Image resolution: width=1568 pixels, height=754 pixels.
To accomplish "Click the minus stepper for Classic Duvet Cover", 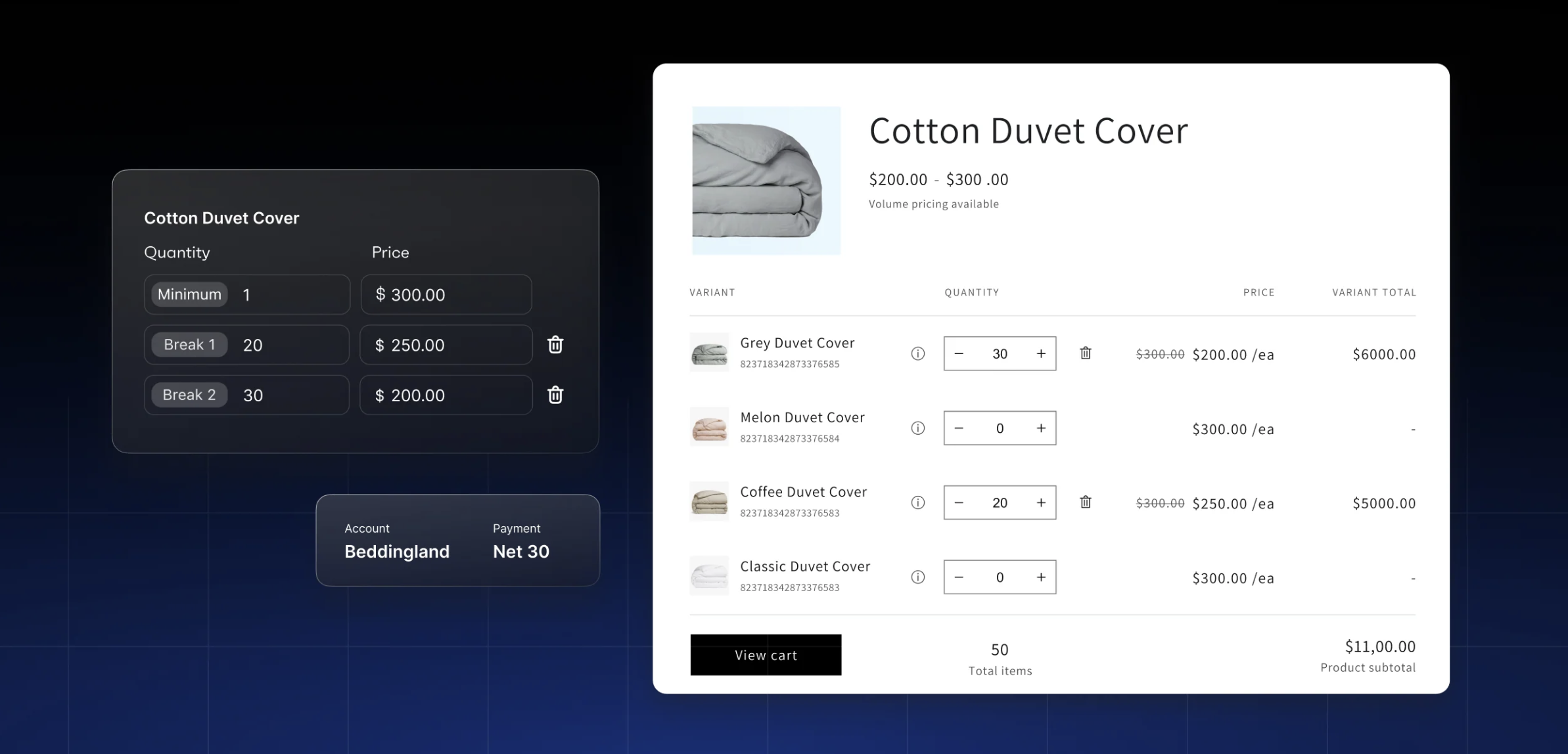I will point(958,577).
